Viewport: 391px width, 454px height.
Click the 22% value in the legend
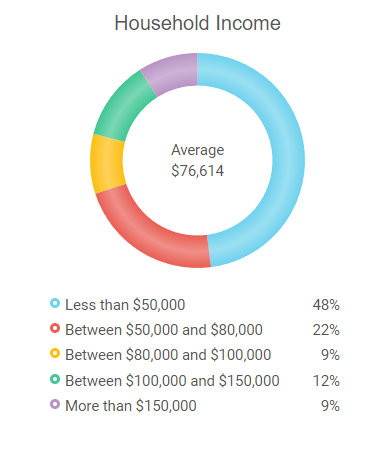326,330
